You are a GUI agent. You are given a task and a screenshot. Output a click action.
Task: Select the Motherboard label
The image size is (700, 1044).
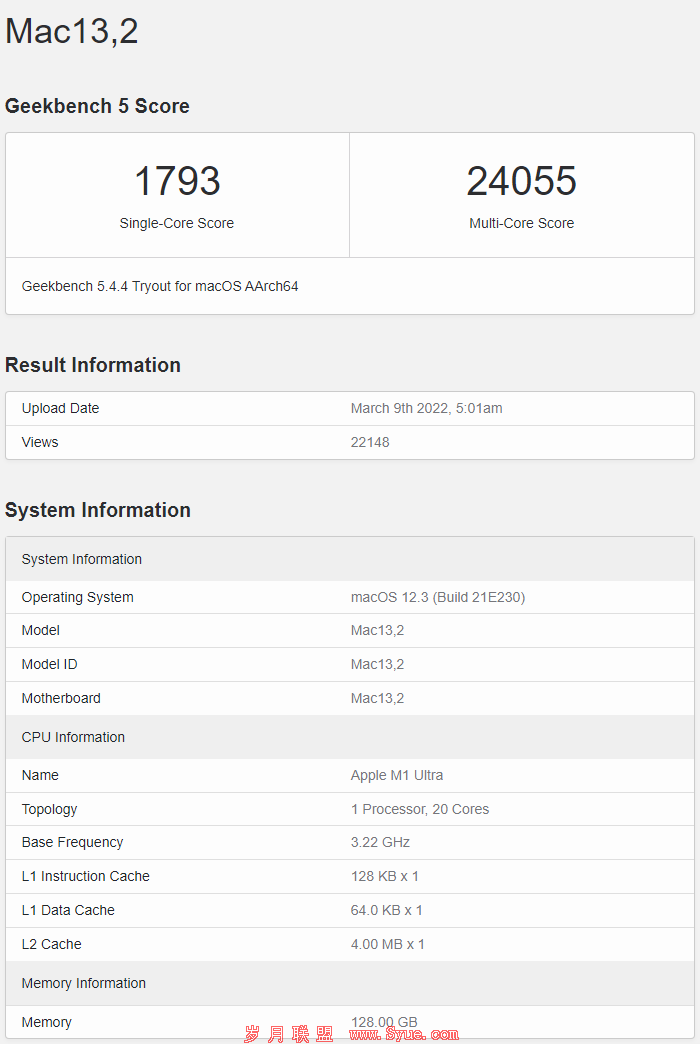click(x=61, y=698)
